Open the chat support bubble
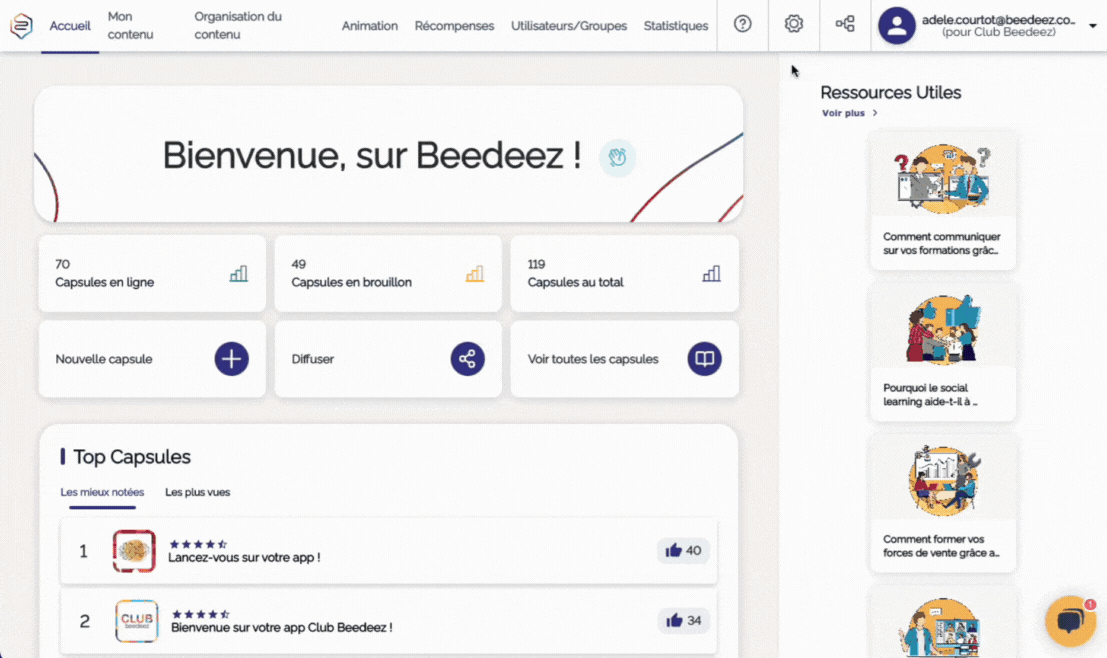 1070,622
